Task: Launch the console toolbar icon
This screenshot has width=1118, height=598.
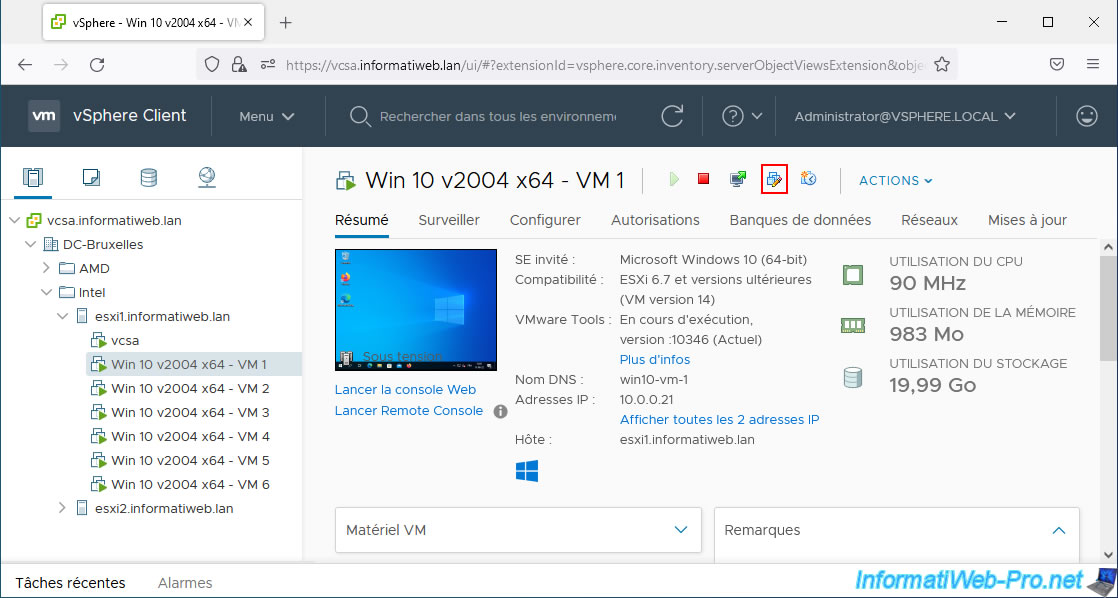Action: pos(738,179)
